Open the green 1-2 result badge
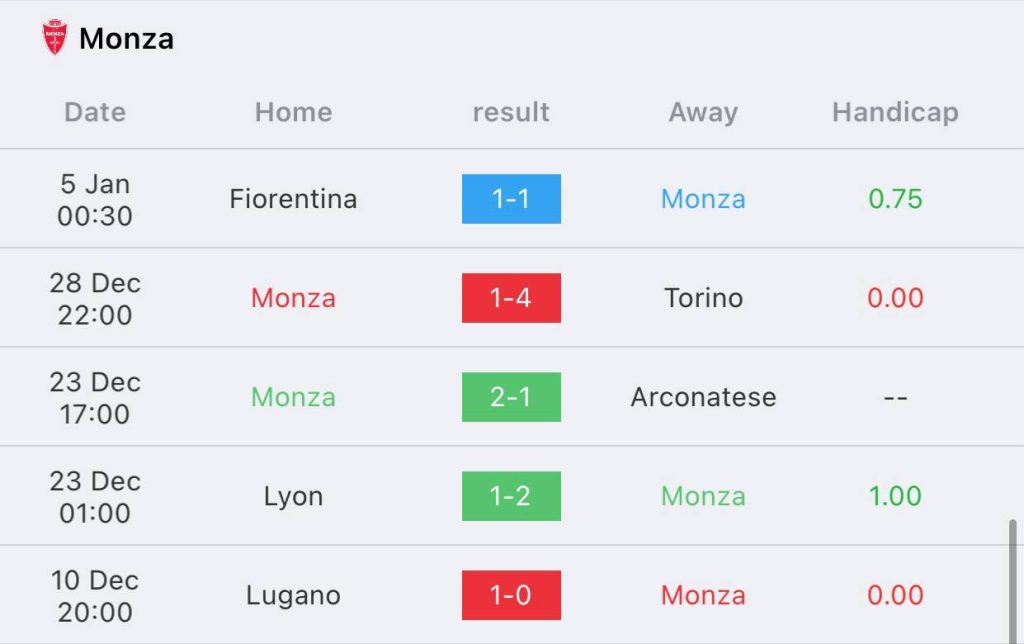 point(511,496)
